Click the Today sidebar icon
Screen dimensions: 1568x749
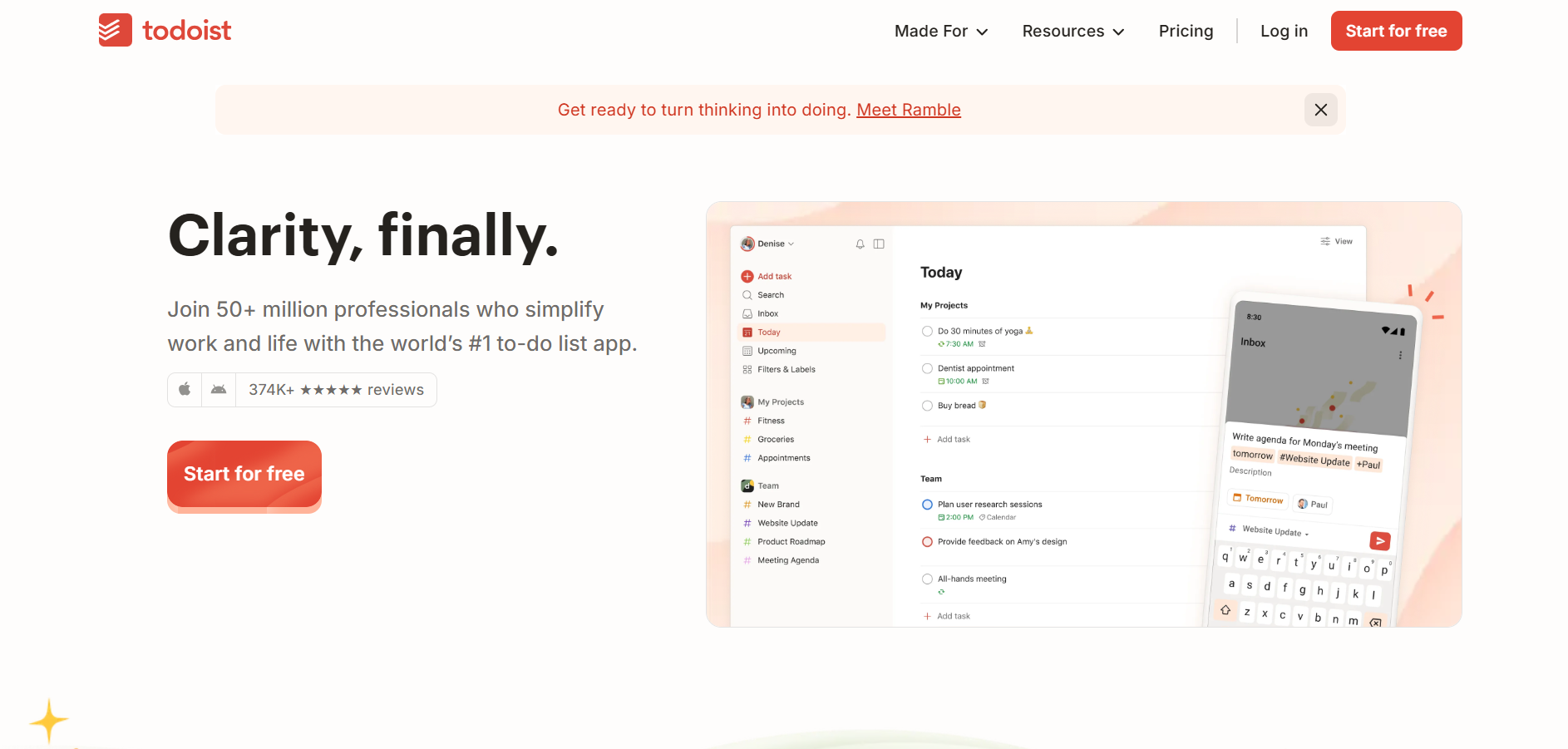[x=747, y=332]
